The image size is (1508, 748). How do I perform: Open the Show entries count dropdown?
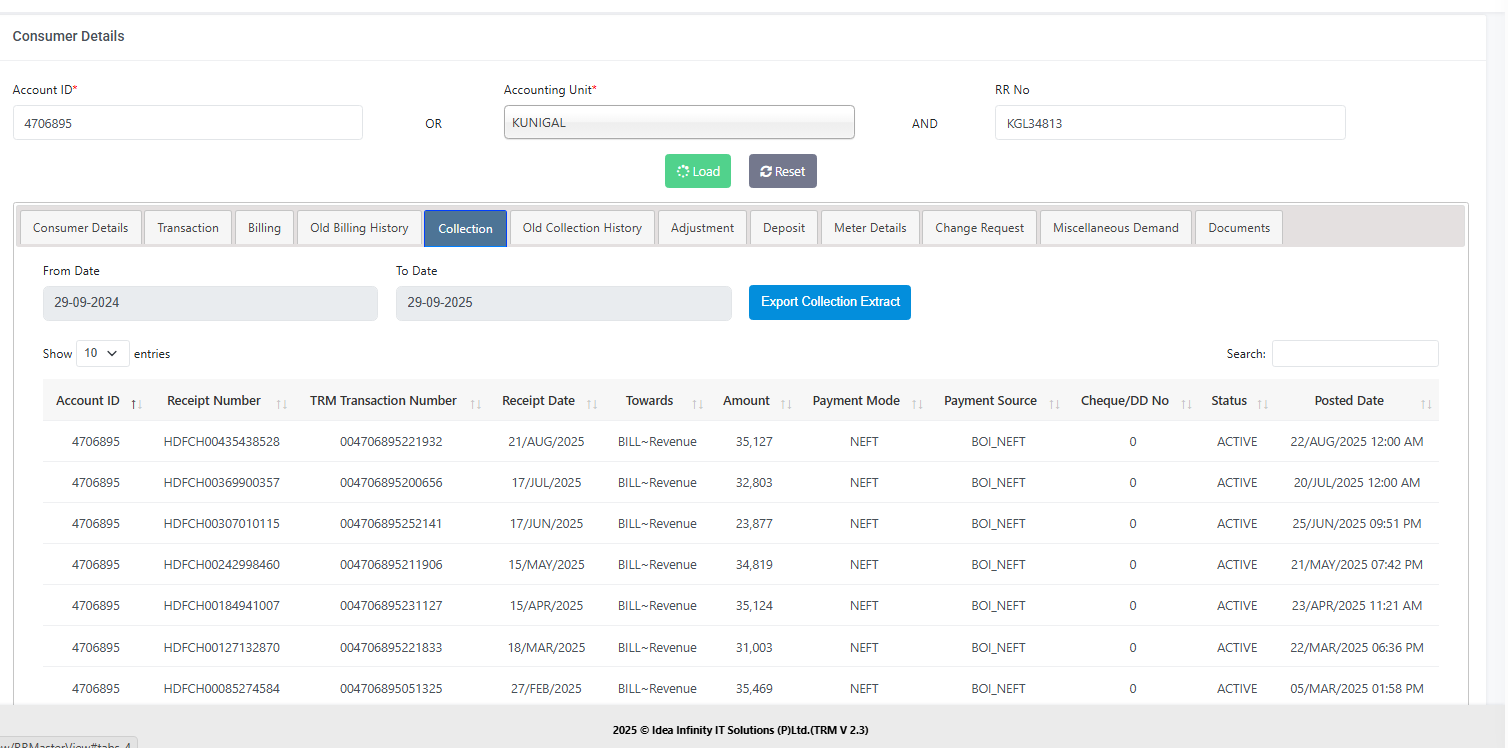[102, 354]
